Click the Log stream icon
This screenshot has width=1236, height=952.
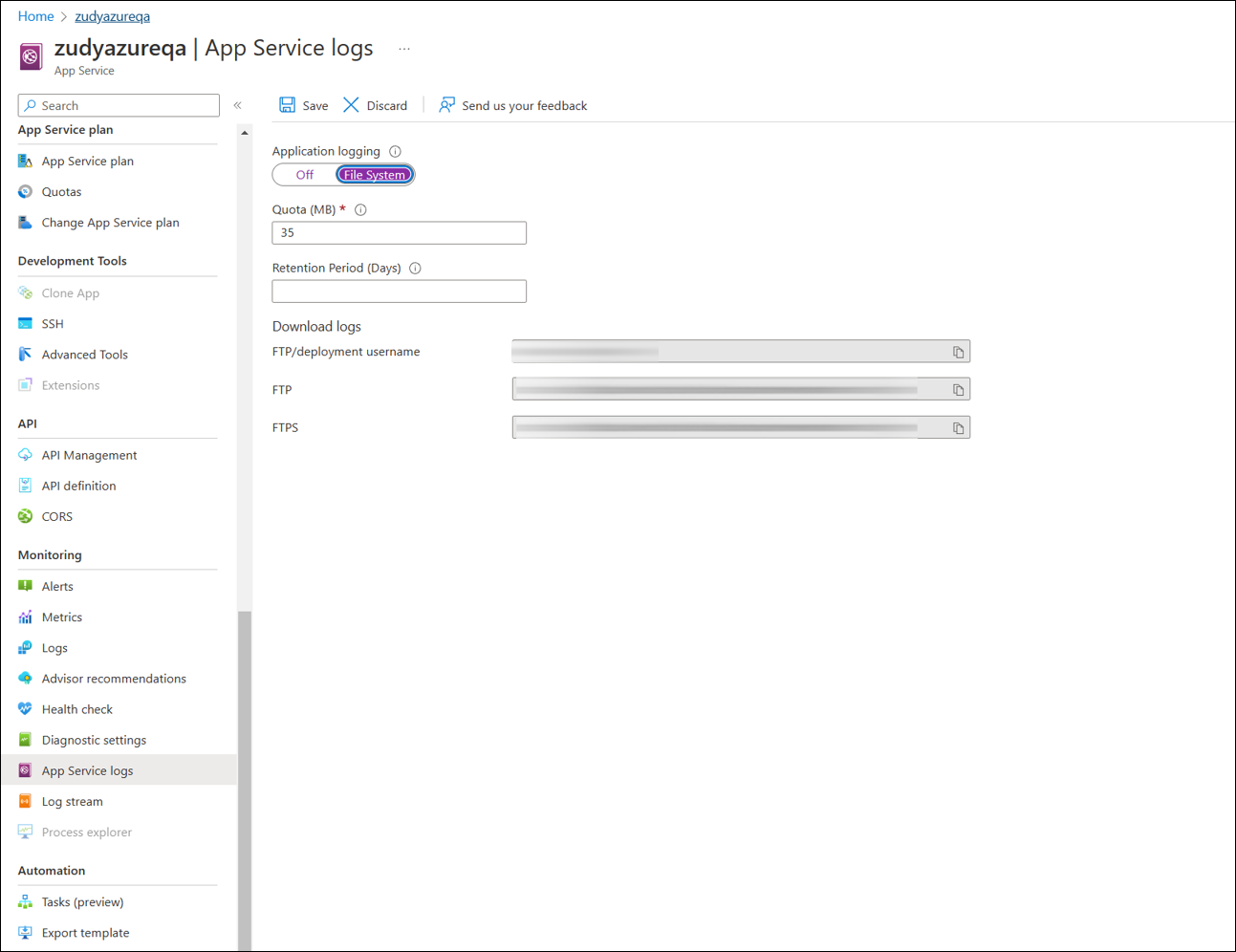(x=26, y=801)
